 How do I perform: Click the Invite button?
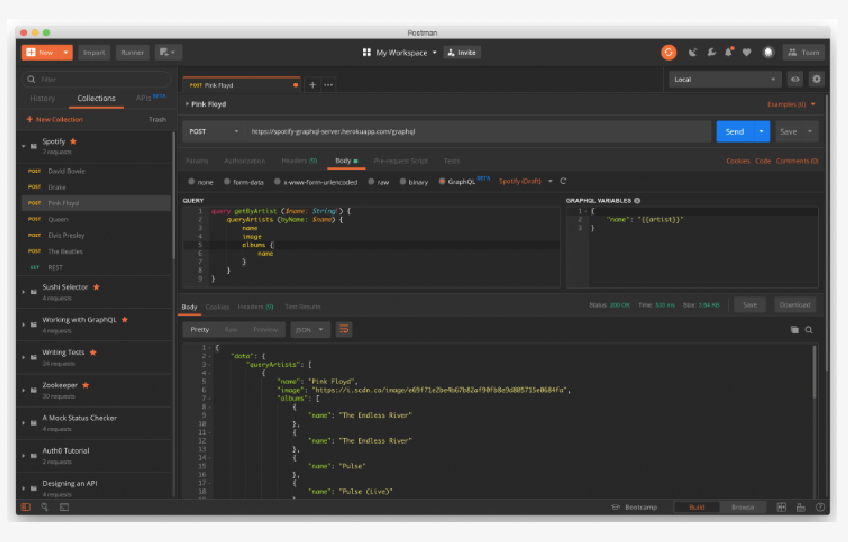[461, 52]
